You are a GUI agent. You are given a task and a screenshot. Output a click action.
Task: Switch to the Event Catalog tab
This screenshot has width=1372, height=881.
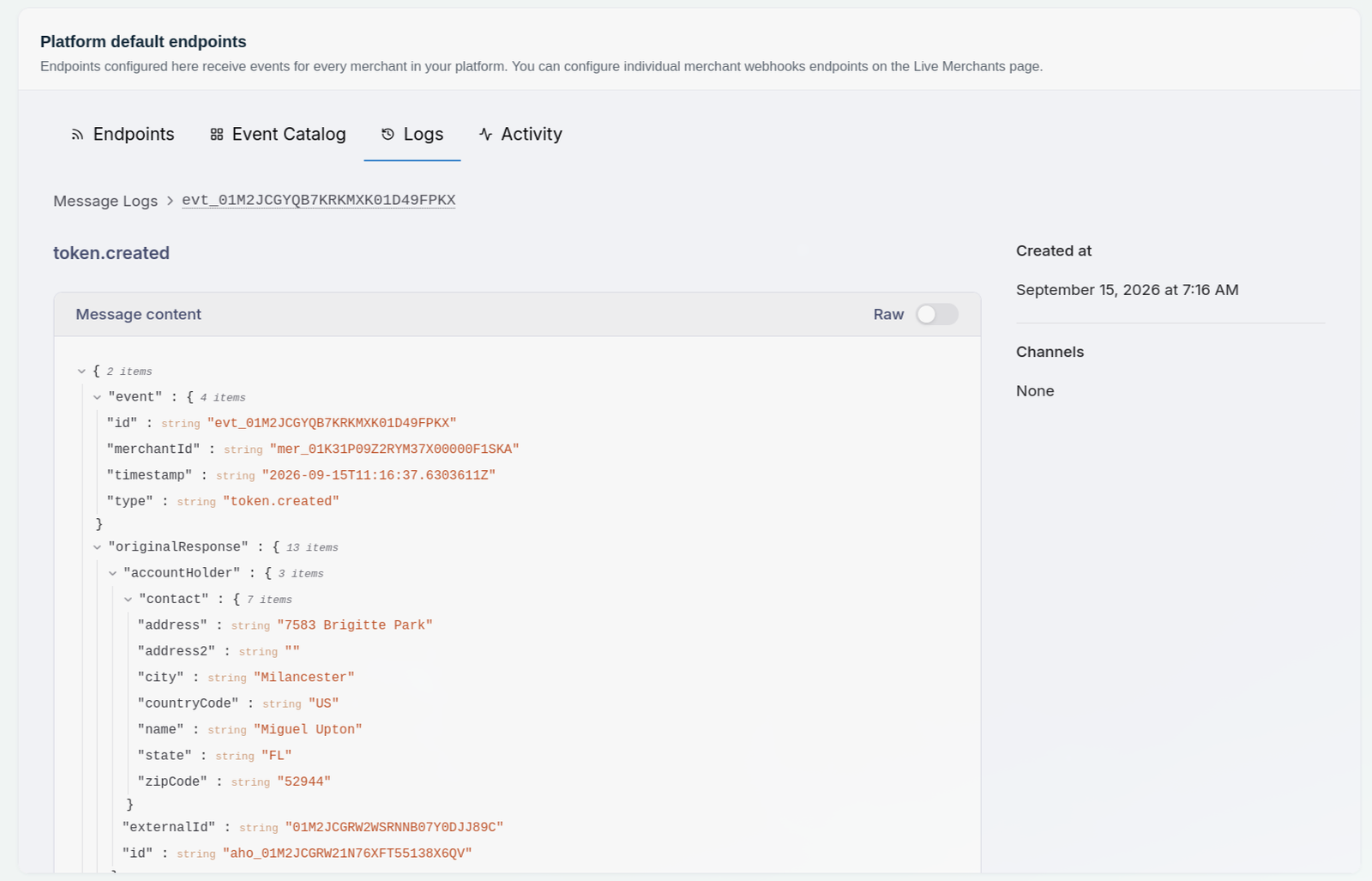278,135
